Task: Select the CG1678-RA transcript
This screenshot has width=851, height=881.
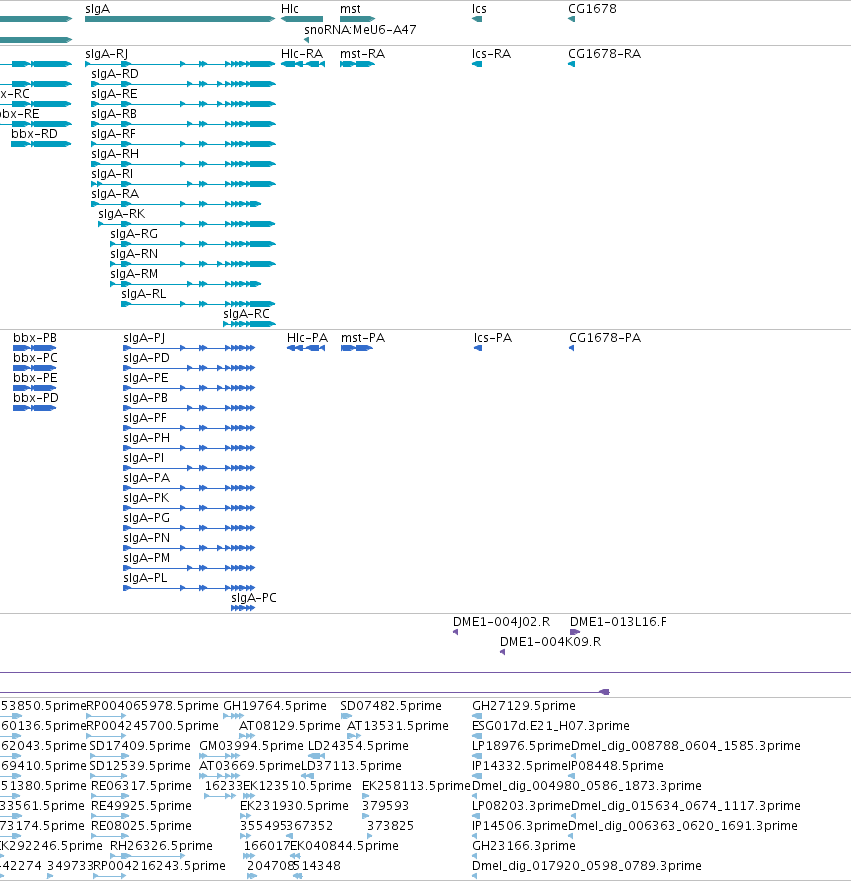Action: point(571,64)
